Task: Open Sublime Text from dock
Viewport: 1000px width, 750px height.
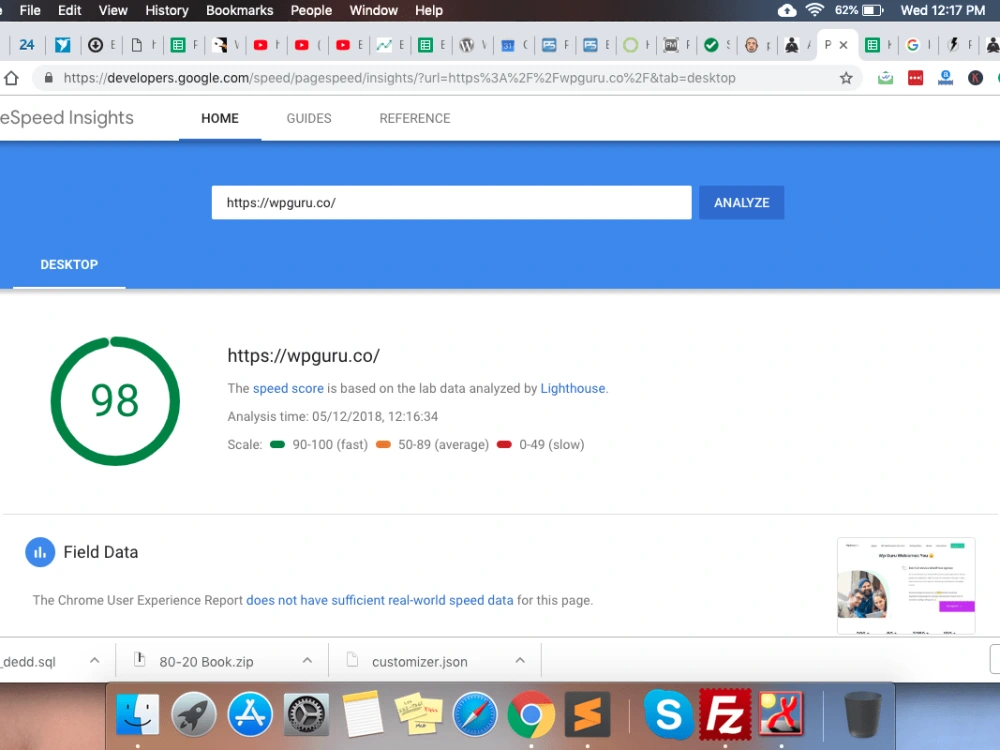Action: click(587, 714)
